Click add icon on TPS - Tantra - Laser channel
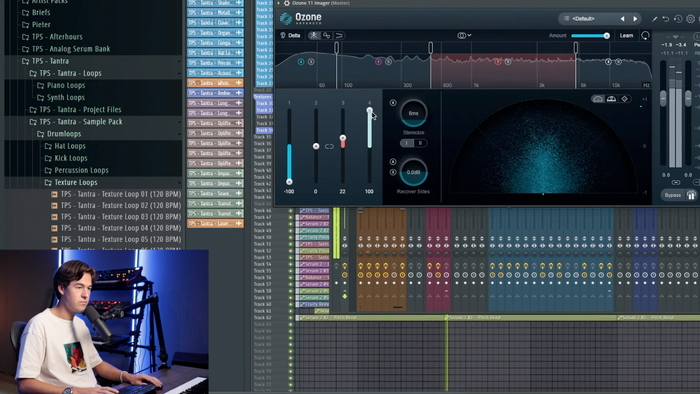The image size is (700, 394). pyautogui.click(x=239, y=223)
